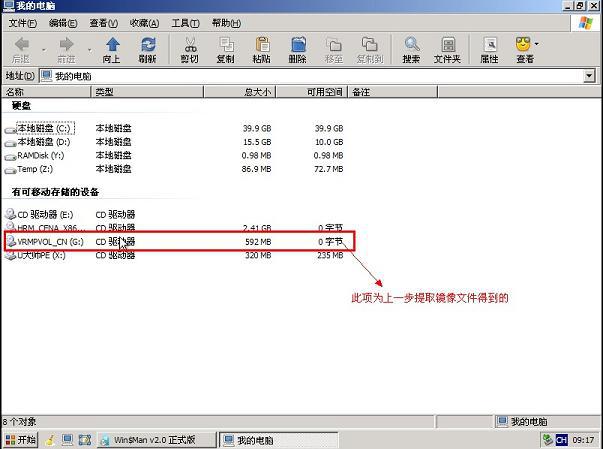Open Properties (属性) from the toolbar

coord(490,45)
